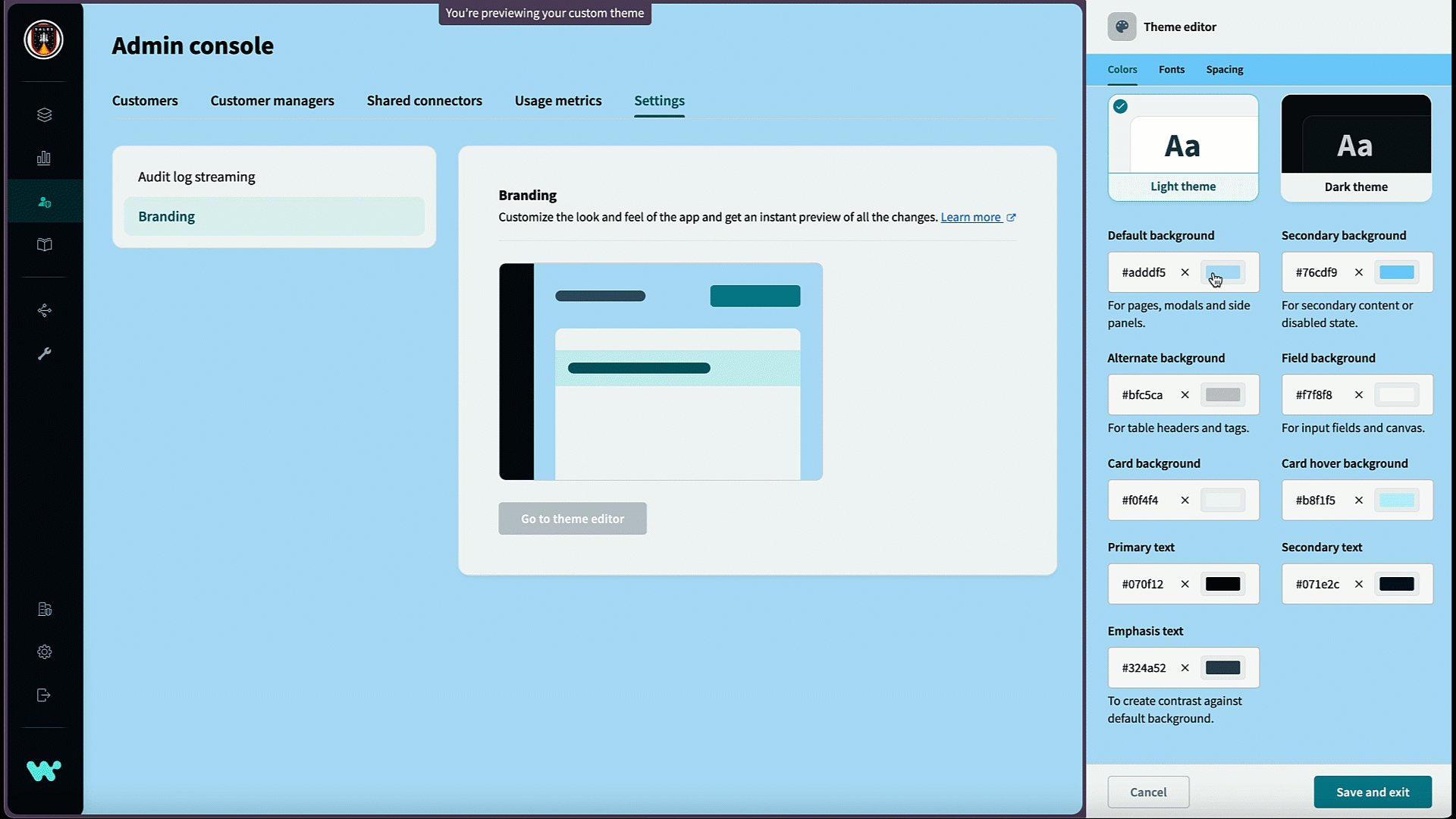Screen dimensions: 1456x819
Task: Click the wrench tools icon
Action: click(44, 353)
